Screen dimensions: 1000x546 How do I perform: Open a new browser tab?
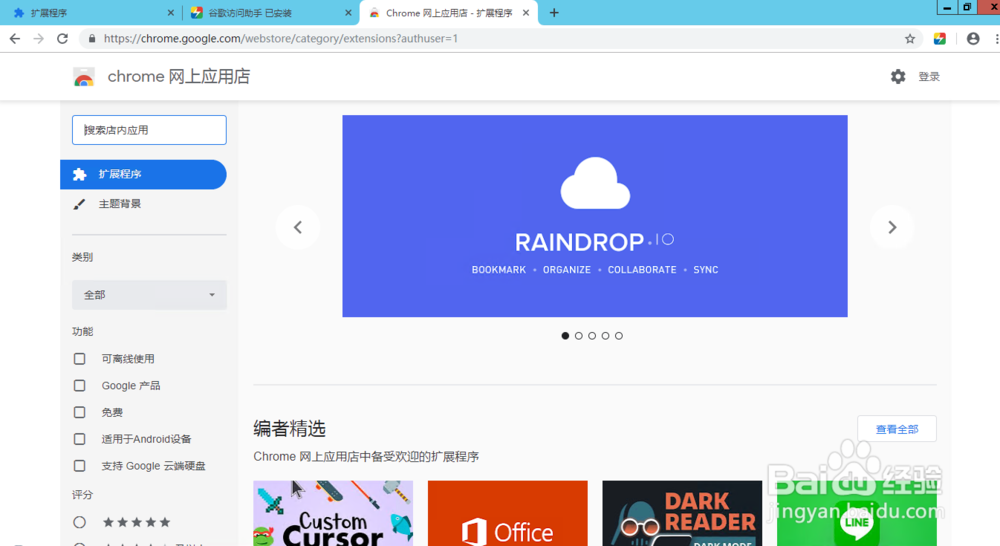pyautogui.click(x=554, y=13)
